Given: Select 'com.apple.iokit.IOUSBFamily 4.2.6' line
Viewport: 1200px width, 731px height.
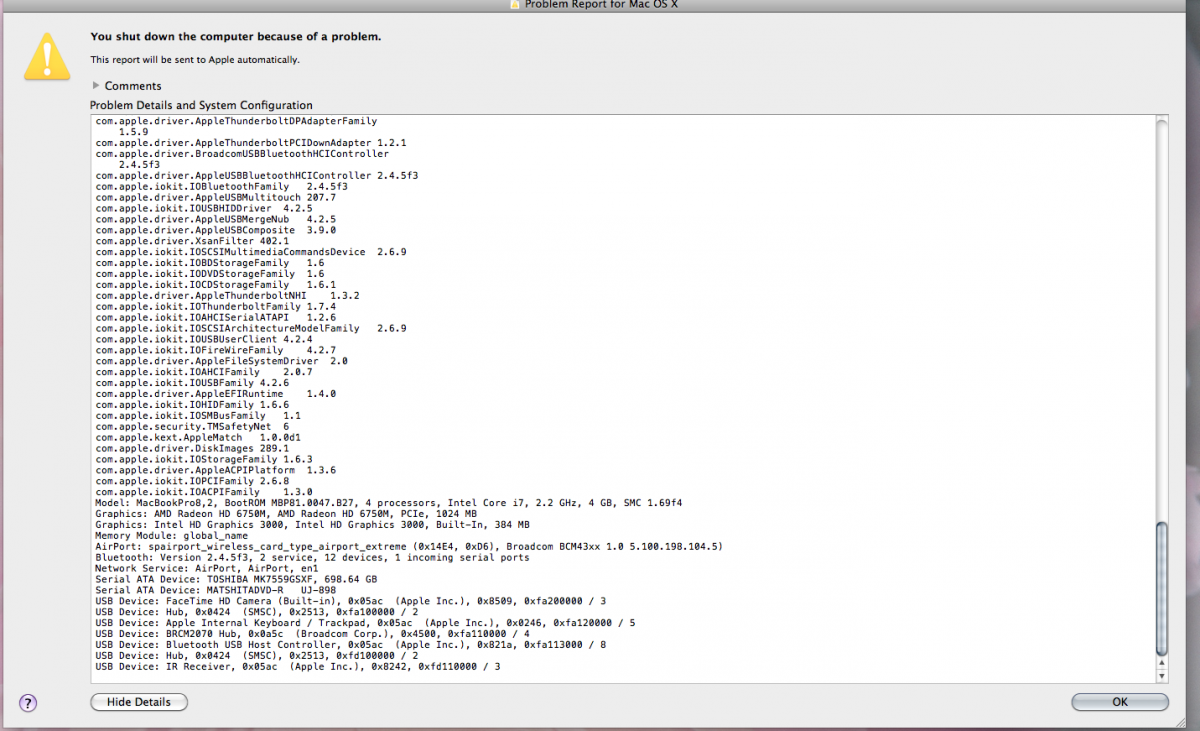Looking at the screenshot, I should pos(192,383).
